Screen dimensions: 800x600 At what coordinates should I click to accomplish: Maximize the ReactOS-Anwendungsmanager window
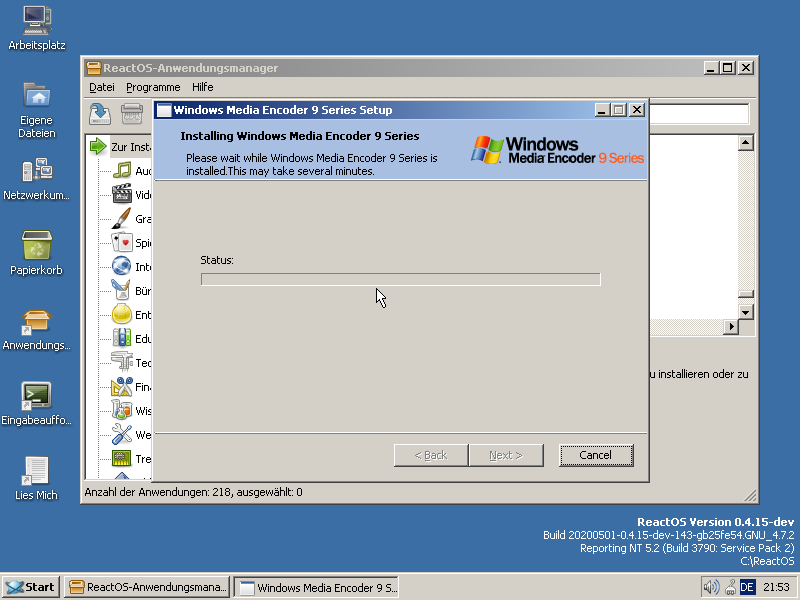click(x=728, y=67)
